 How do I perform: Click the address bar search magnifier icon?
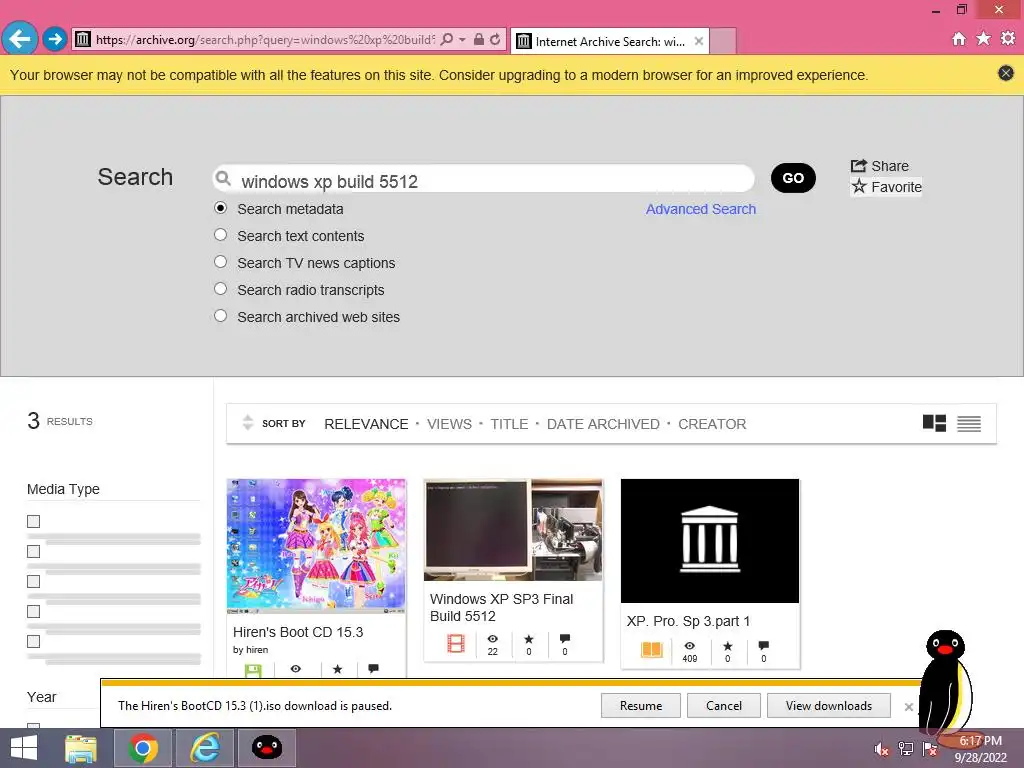click(x=447, y=39)
